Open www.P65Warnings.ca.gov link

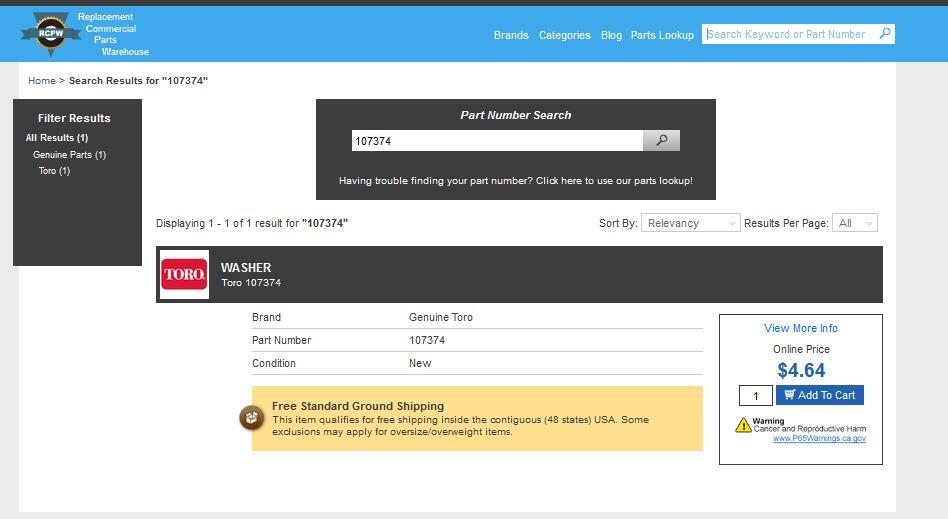coord(819,438)
